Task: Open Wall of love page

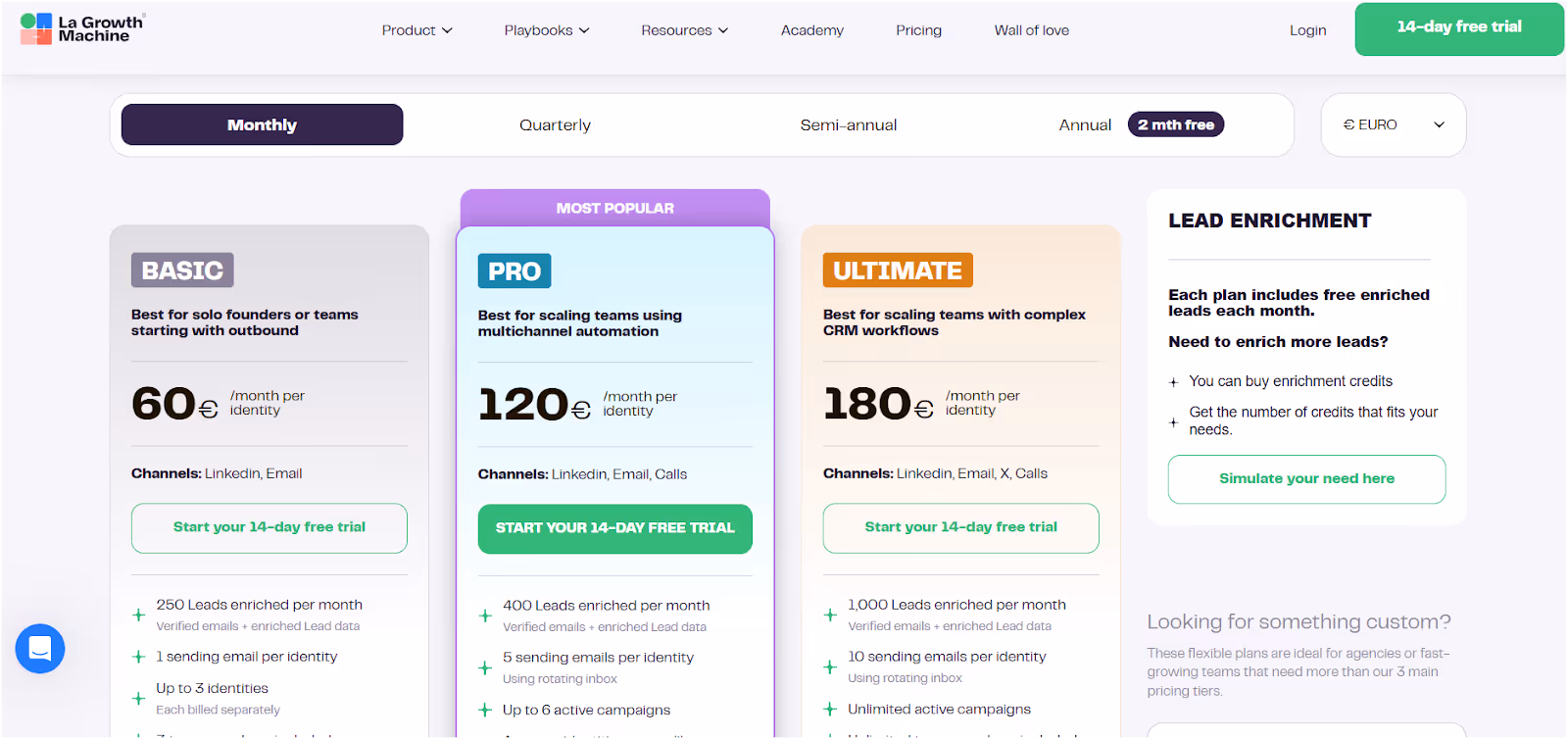Action: [x=1032, y=30]
